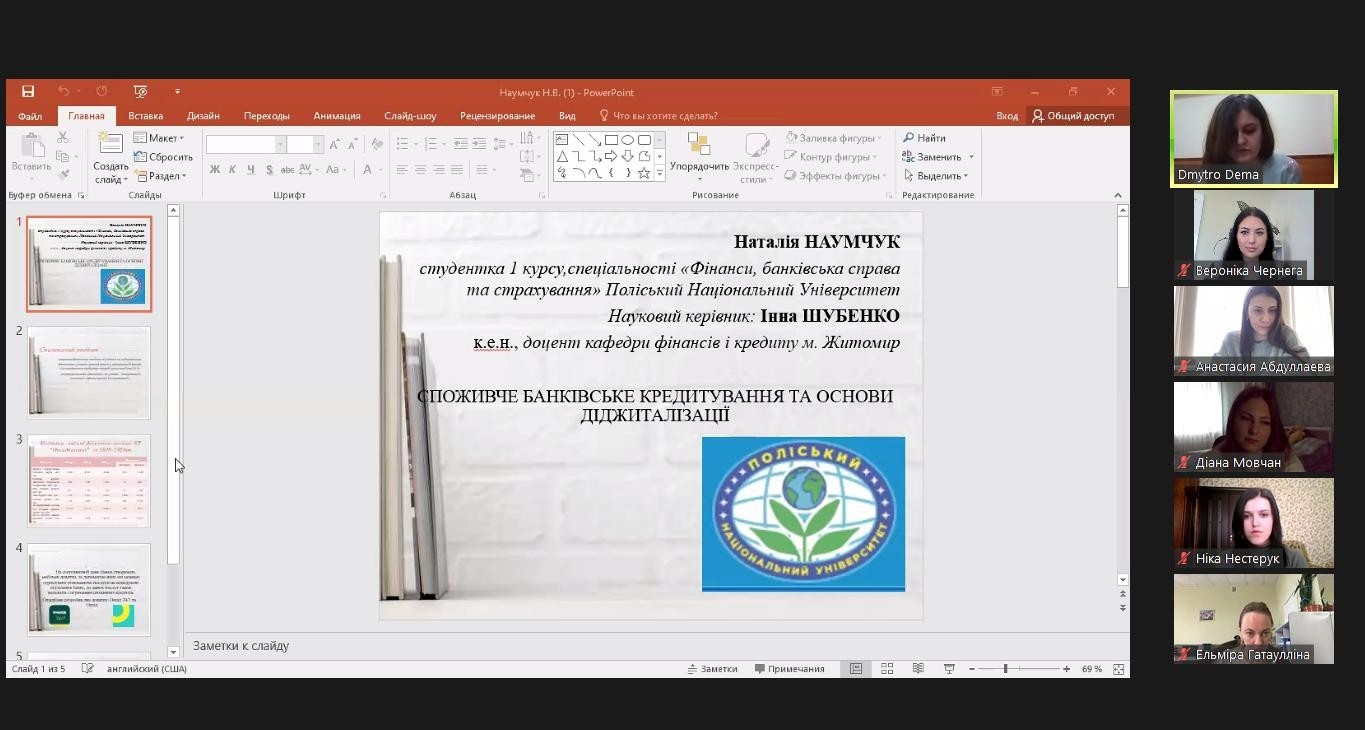This screenshot has height=730, width=1365.
Task: Switch to Slide Sorter view
Action: click(887, 669)
